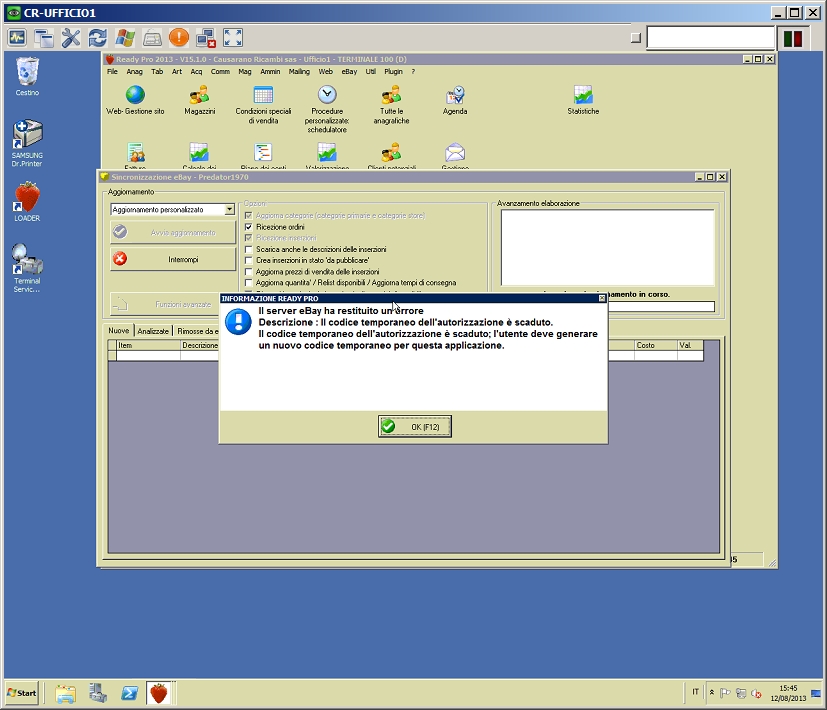Toggle Ricezione ordini checkbox
Screen dimensions: 827x710
[248, 227]
